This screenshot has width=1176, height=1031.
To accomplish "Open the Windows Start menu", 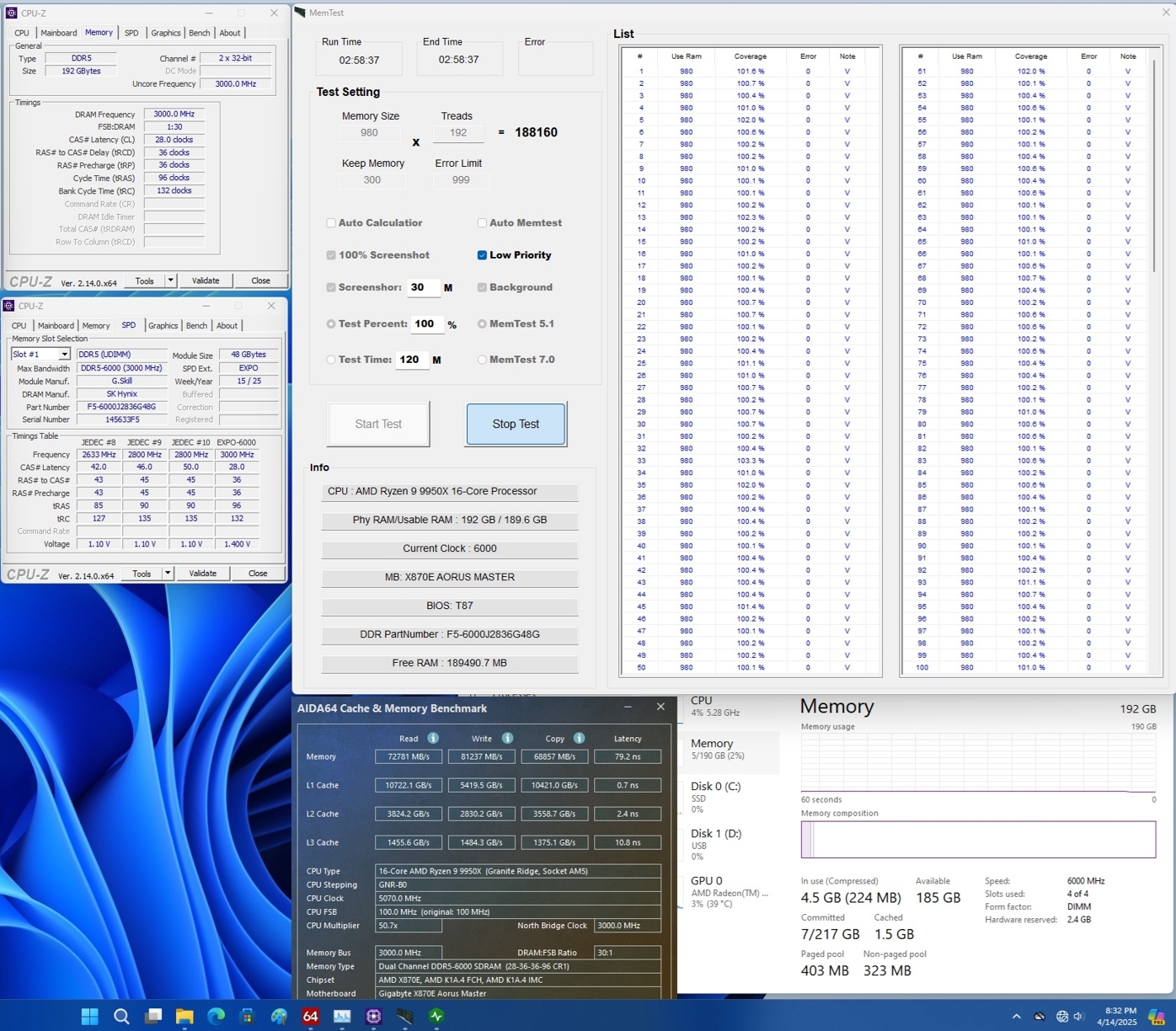I will click(x=89, y=1016).
